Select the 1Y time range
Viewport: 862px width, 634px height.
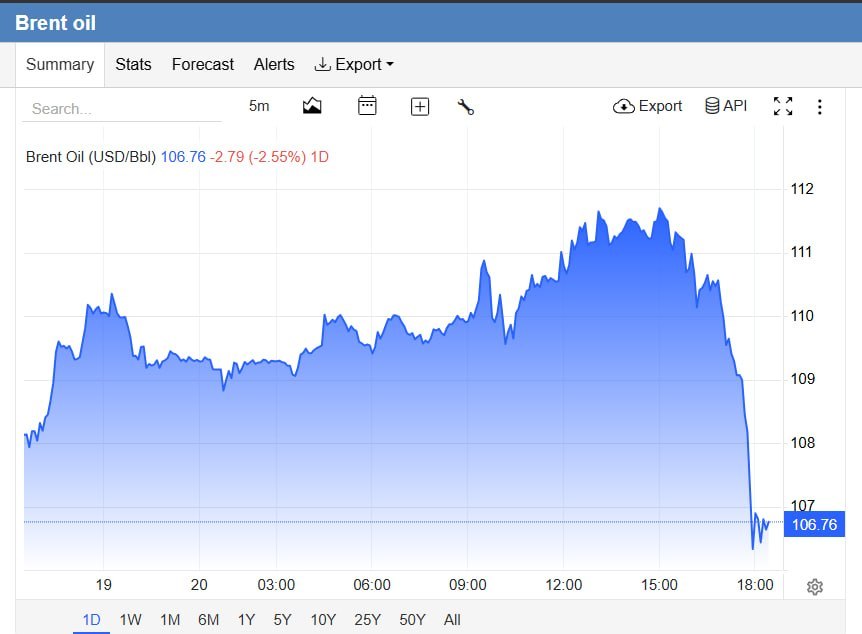[246, 620]
